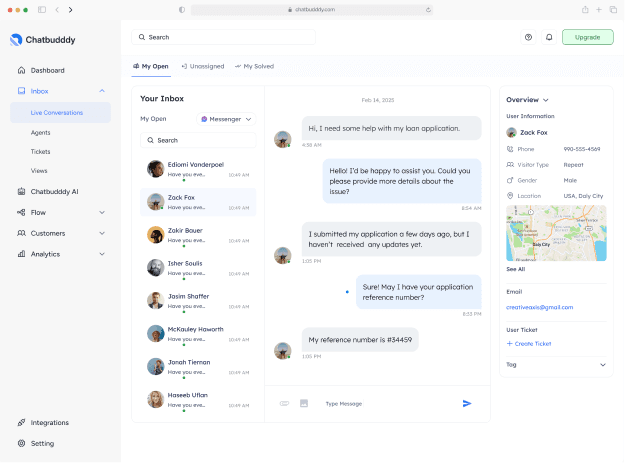Click the creativeaxis@gmail.com email link

click(x=540, y=307)
